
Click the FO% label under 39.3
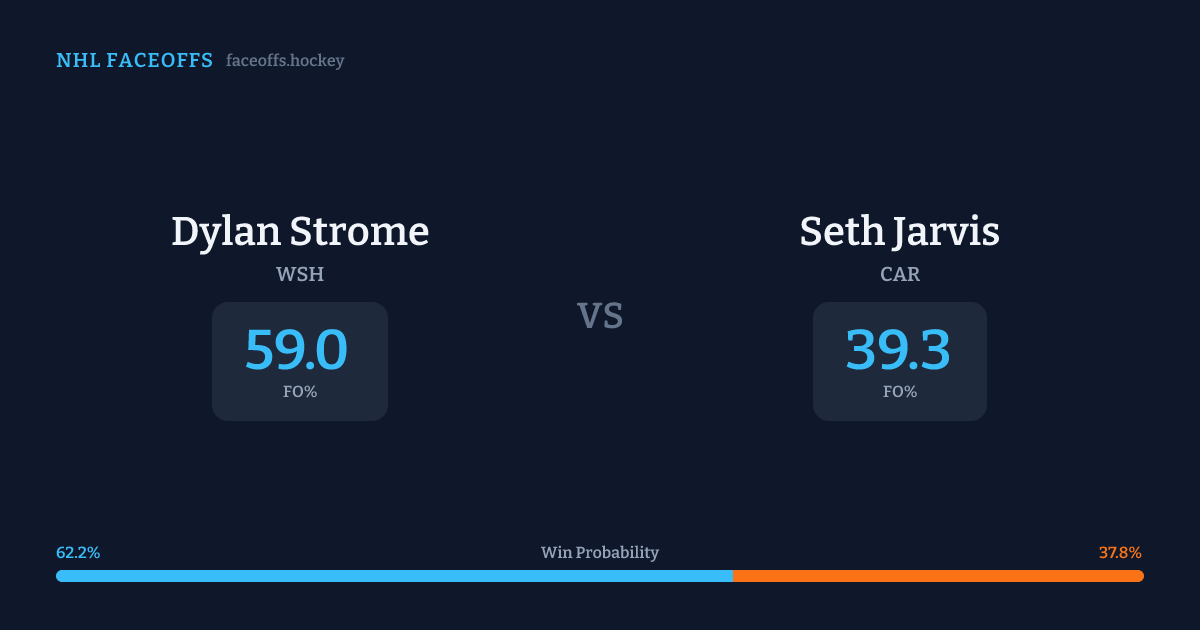click(900, 392)
